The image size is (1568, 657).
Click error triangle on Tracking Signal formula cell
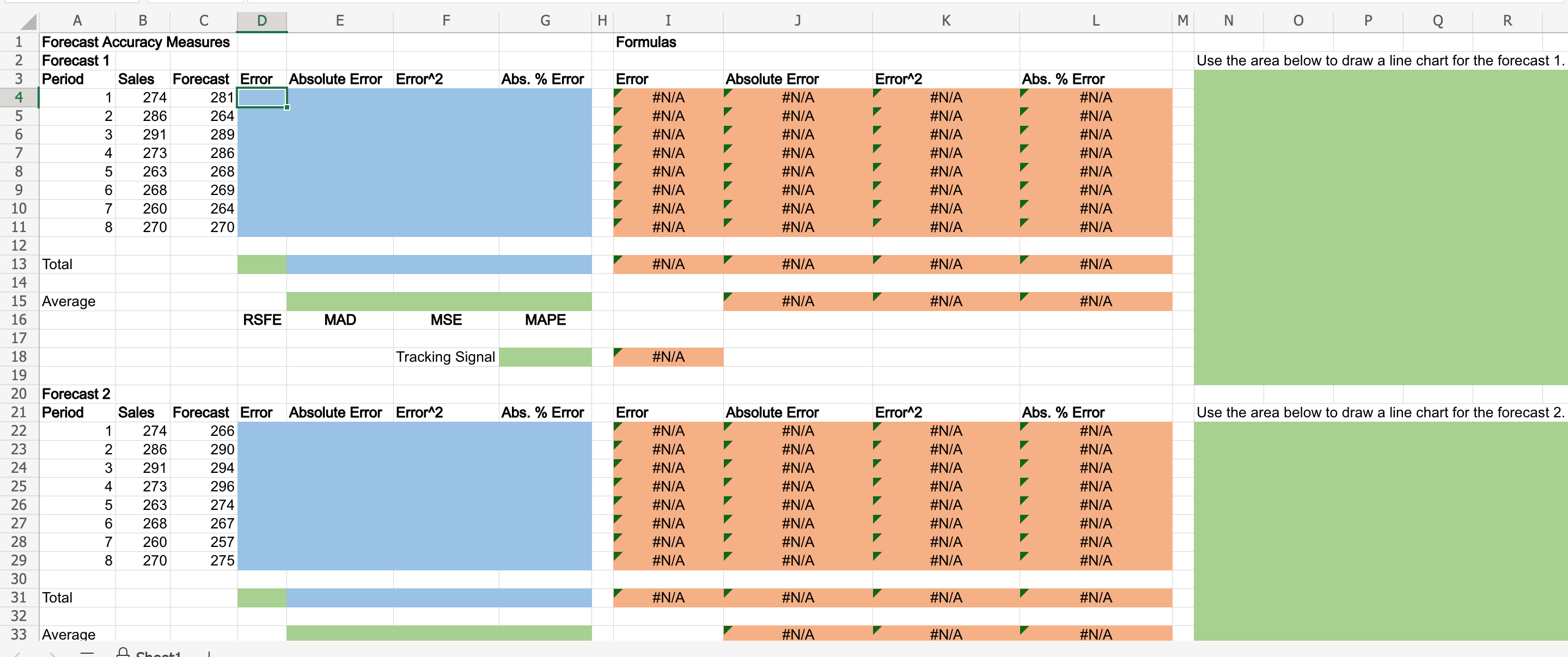(x=618, y=352)
